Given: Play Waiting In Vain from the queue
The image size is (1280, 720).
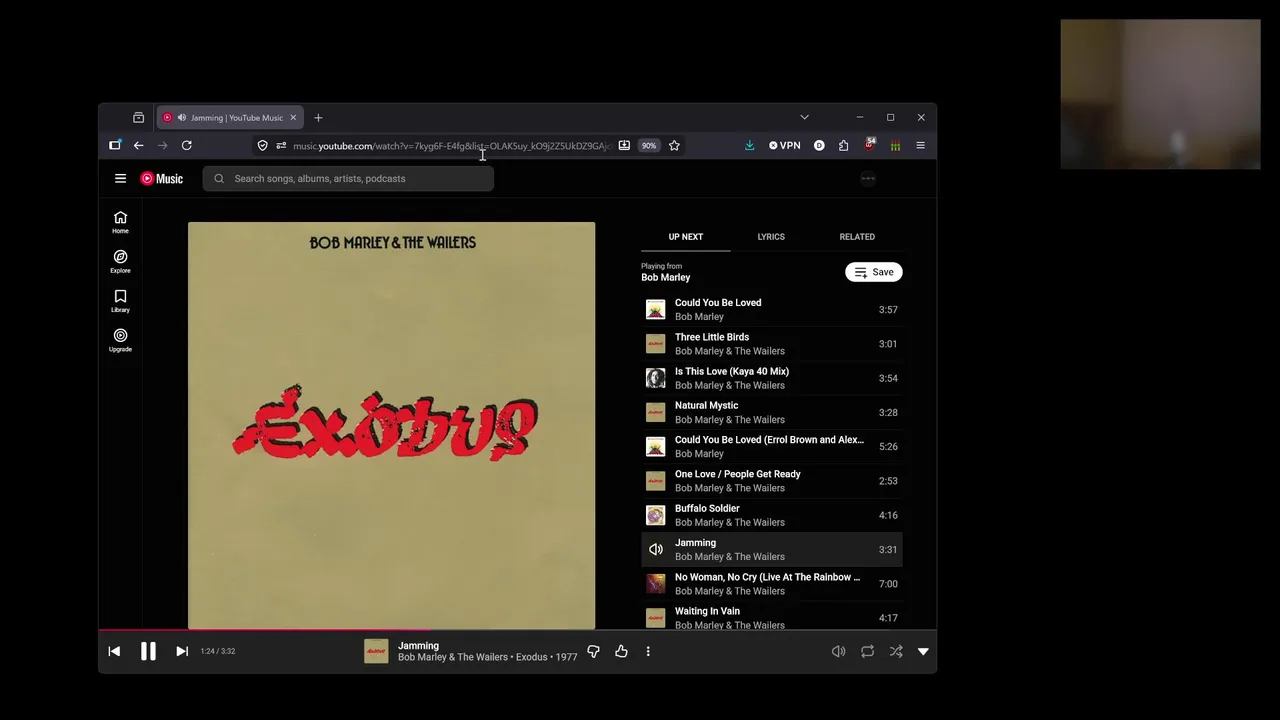Looking at the screenshot, I should click(771, 618).
